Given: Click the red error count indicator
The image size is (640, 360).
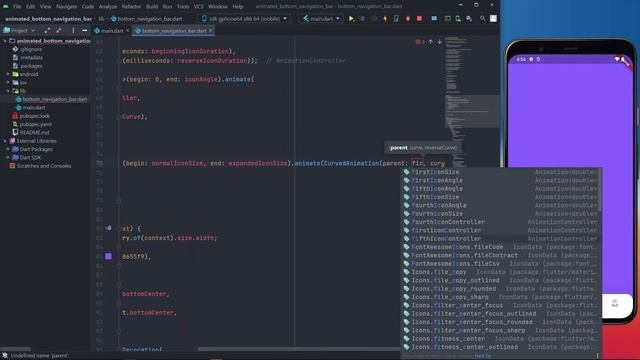Looking at the screenshot, I should [x=420, y=42].
